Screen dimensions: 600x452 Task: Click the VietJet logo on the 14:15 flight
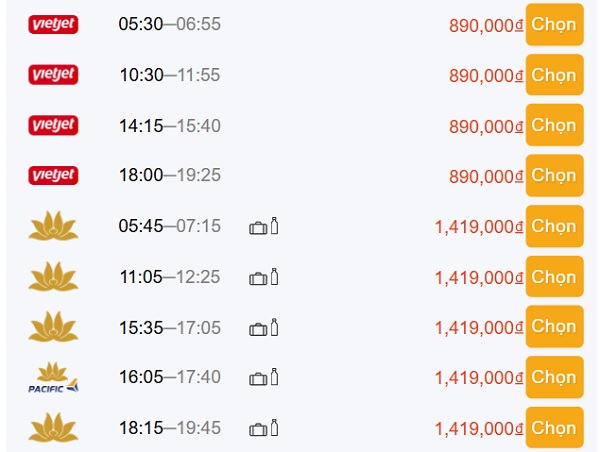[54, 125]
